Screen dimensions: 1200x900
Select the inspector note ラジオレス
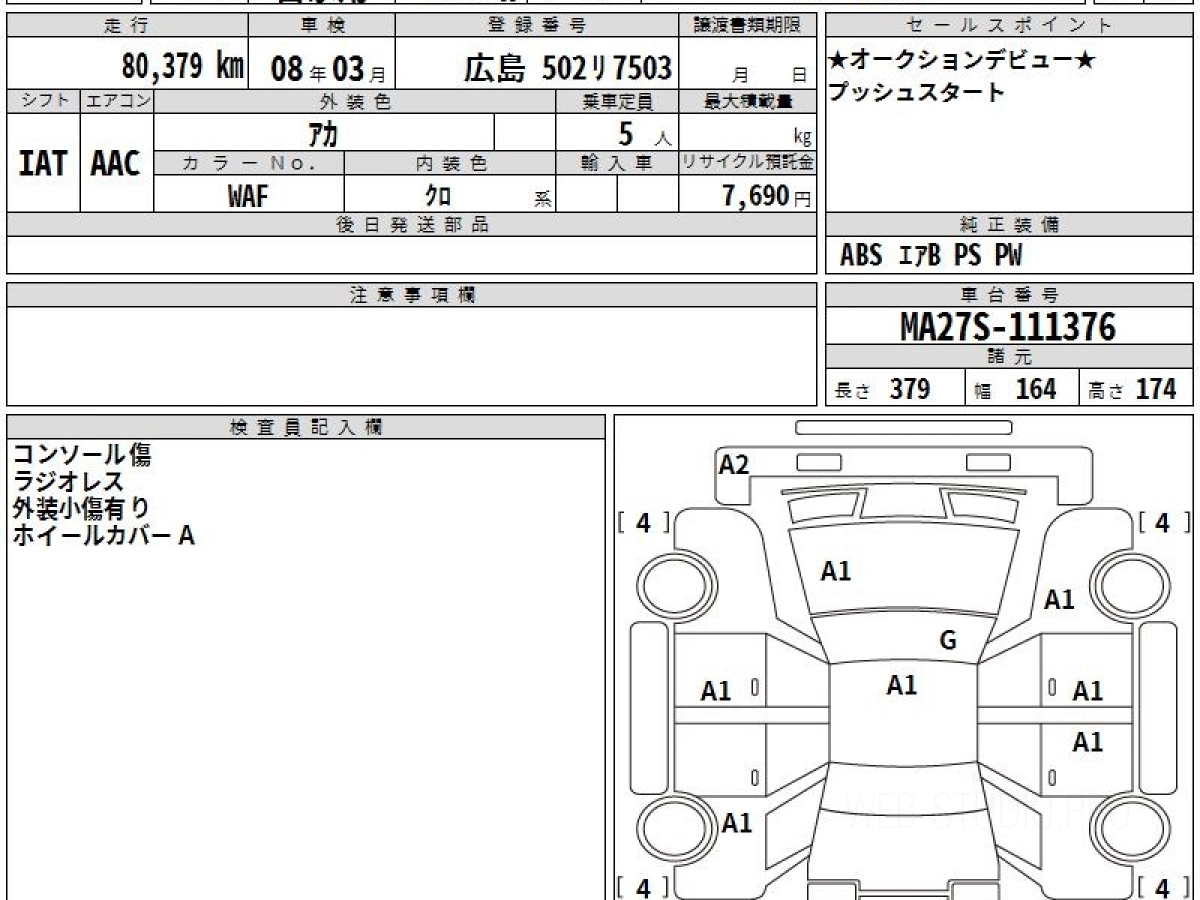(68, 482)
